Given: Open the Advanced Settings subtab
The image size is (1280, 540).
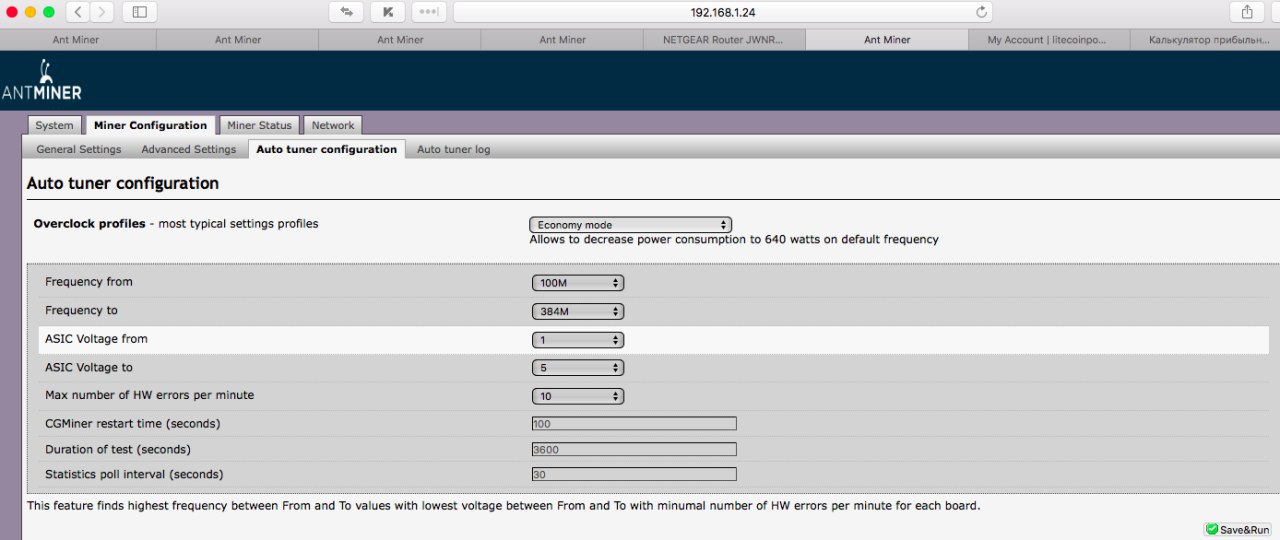Looking at the screenshot, I should pyautogui.click(x=188, y=149).
